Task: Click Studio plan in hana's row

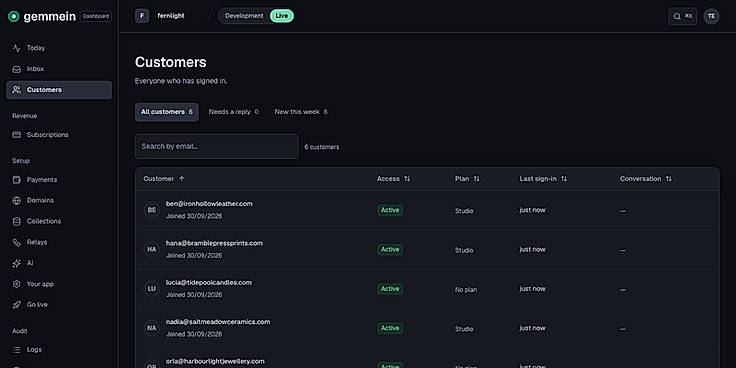Action: (x=464, y=251)
